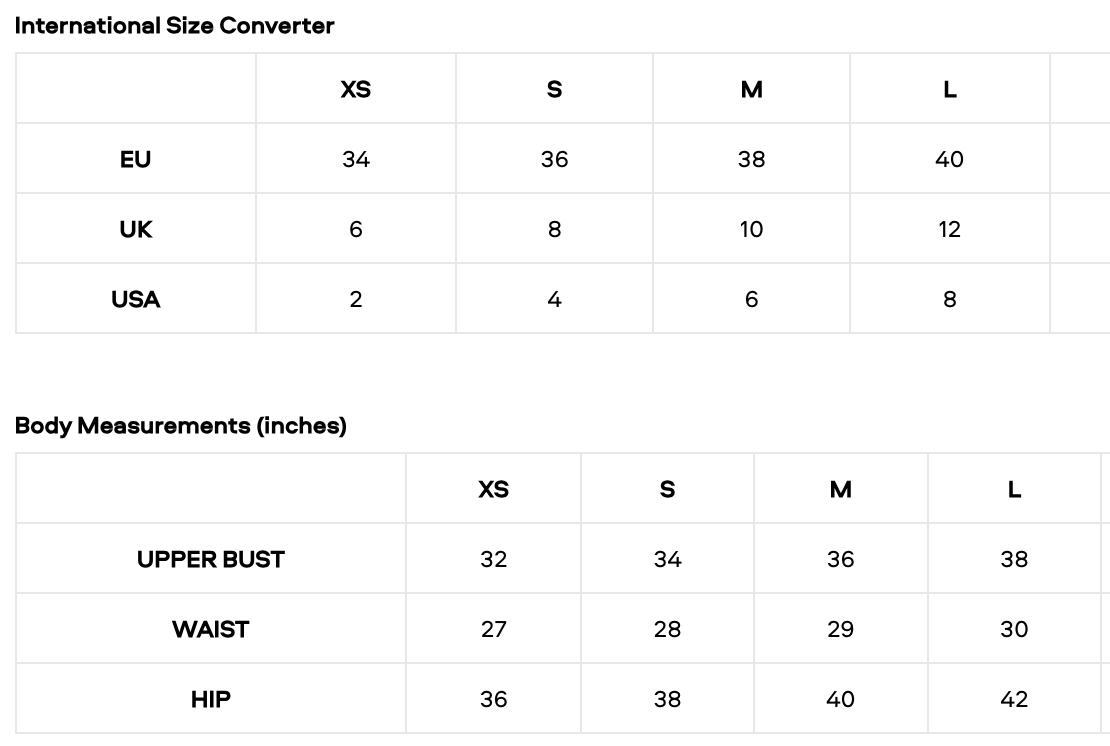Click waist value 29 for size M

pyautogui.click(x=841, y=629)
